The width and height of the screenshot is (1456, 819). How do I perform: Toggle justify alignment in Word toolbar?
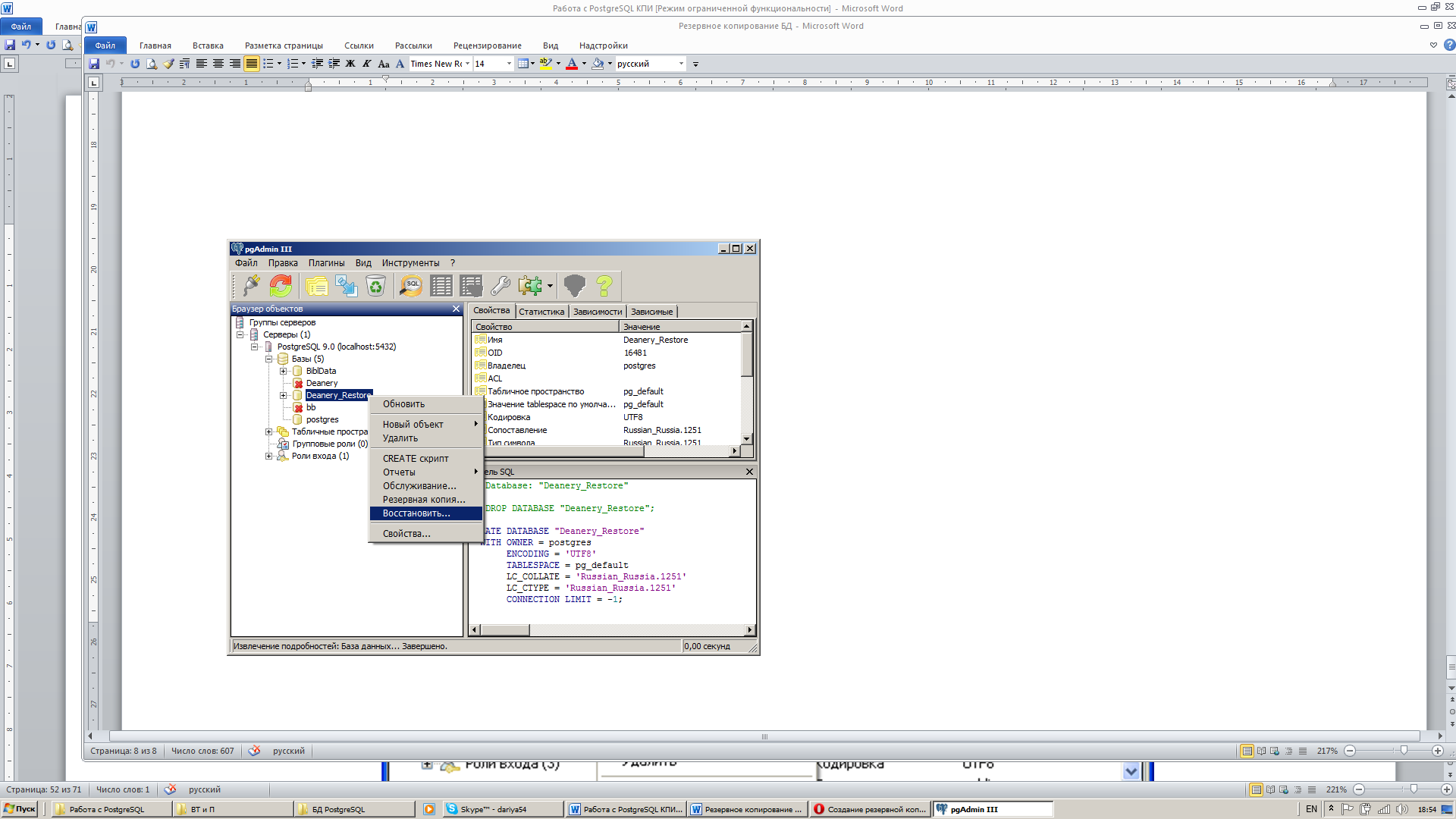pyautogui.click(x=252, y=64)
